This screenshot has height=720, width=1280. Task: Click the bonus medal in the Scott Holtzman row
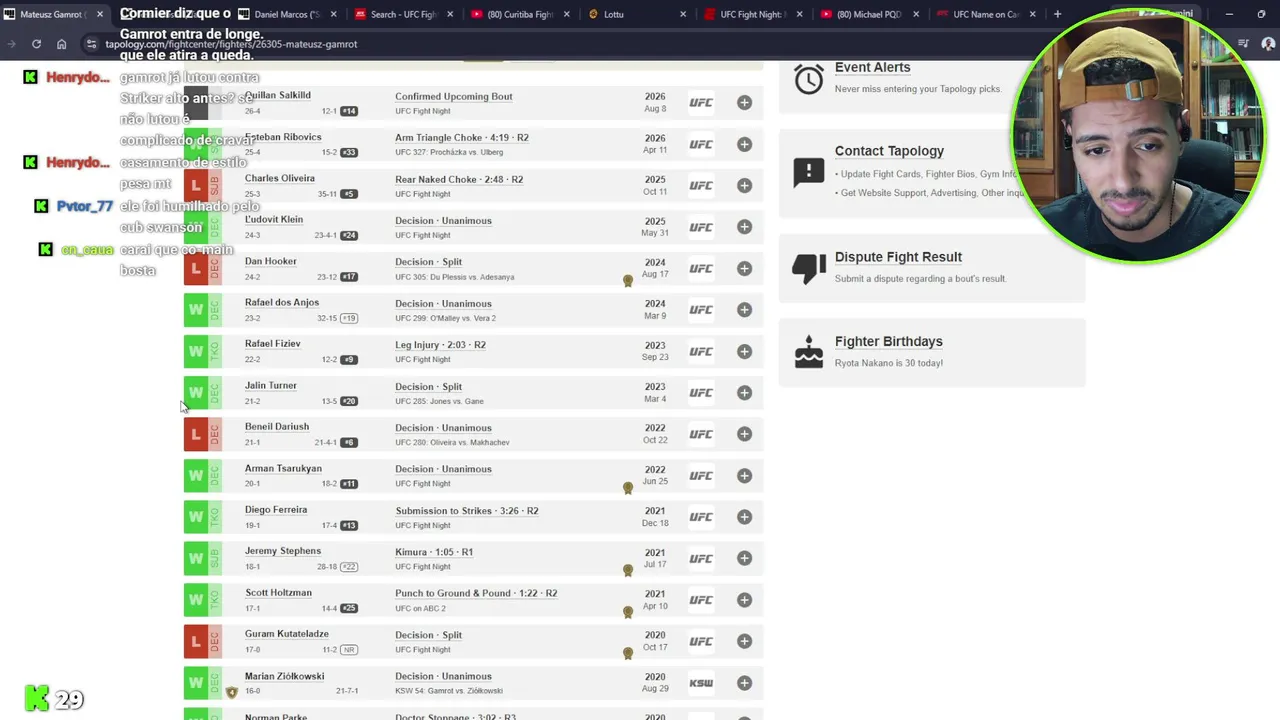(628, 612)
